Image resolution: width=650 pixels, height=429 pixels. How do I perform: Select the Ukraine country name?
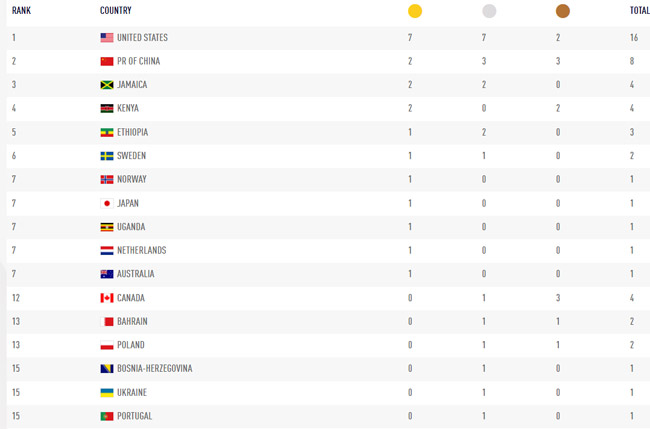(x=134, y=392)
